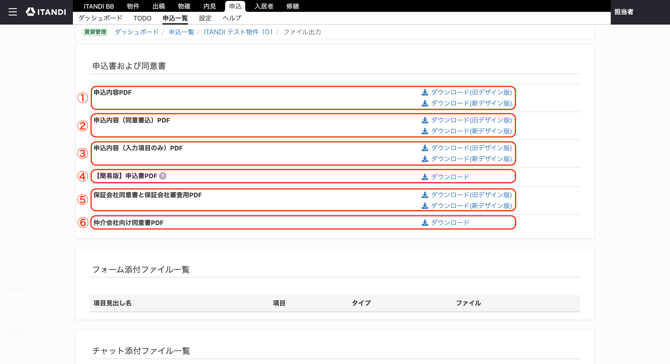Download the 仲介会社向け同意書PDF
The image size is (670, 364).
[445, 223]
